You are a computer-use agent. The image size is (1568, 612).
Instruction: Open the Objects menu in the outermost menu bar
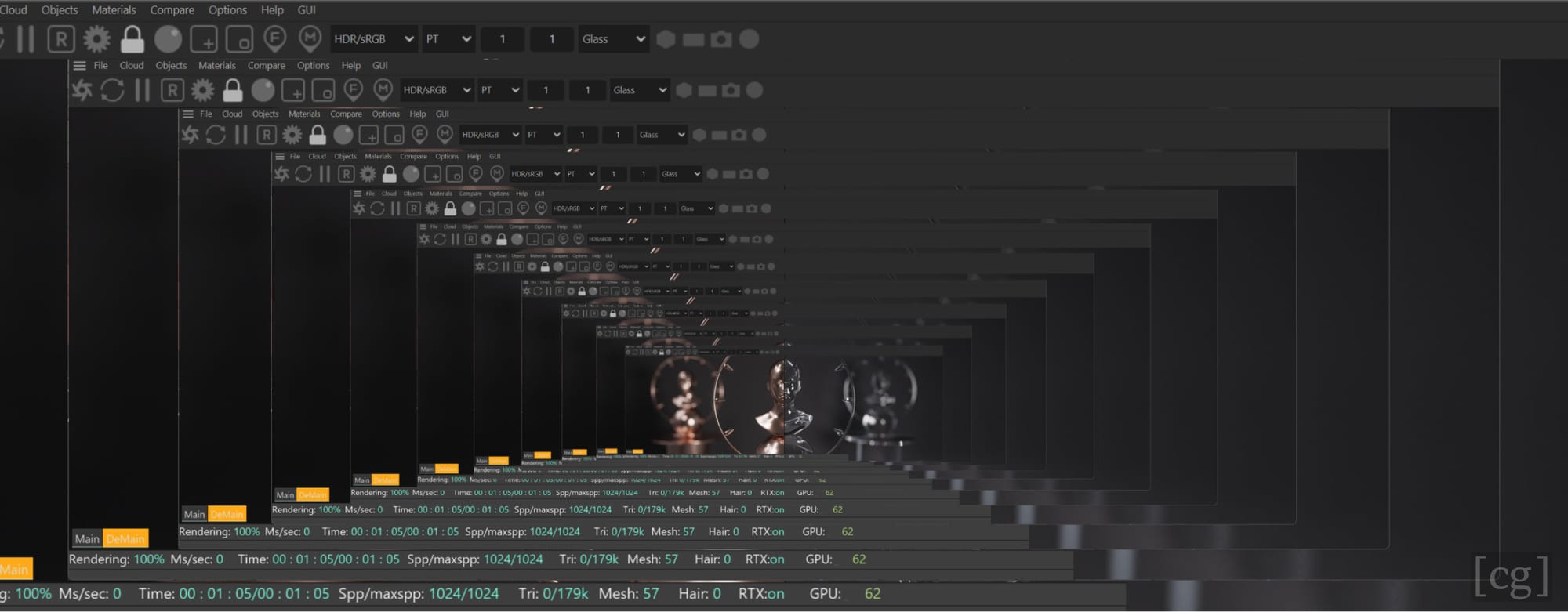point(60,9)
